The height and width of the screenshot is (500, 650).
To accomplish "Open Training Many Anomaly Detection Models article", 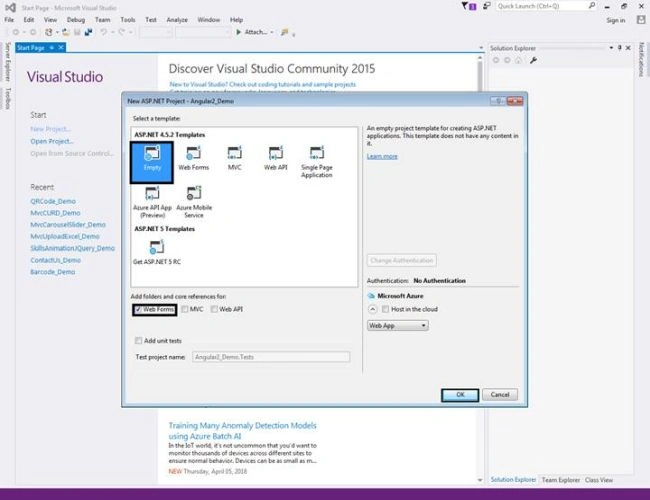I will [242, 431].
